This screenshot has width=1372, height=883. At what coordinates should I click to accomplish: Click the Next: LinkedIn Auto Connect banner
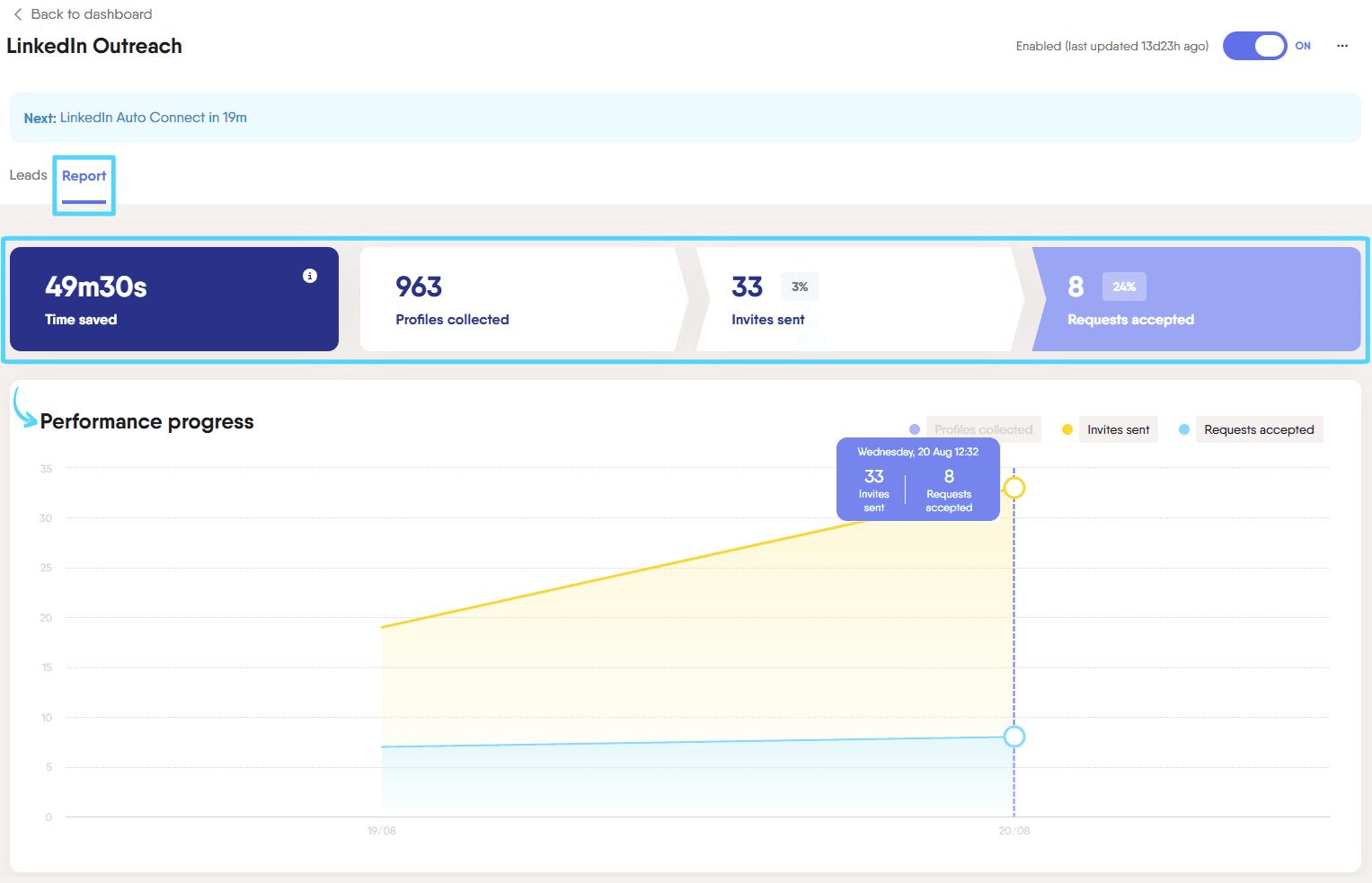click(x=686, y=118)
